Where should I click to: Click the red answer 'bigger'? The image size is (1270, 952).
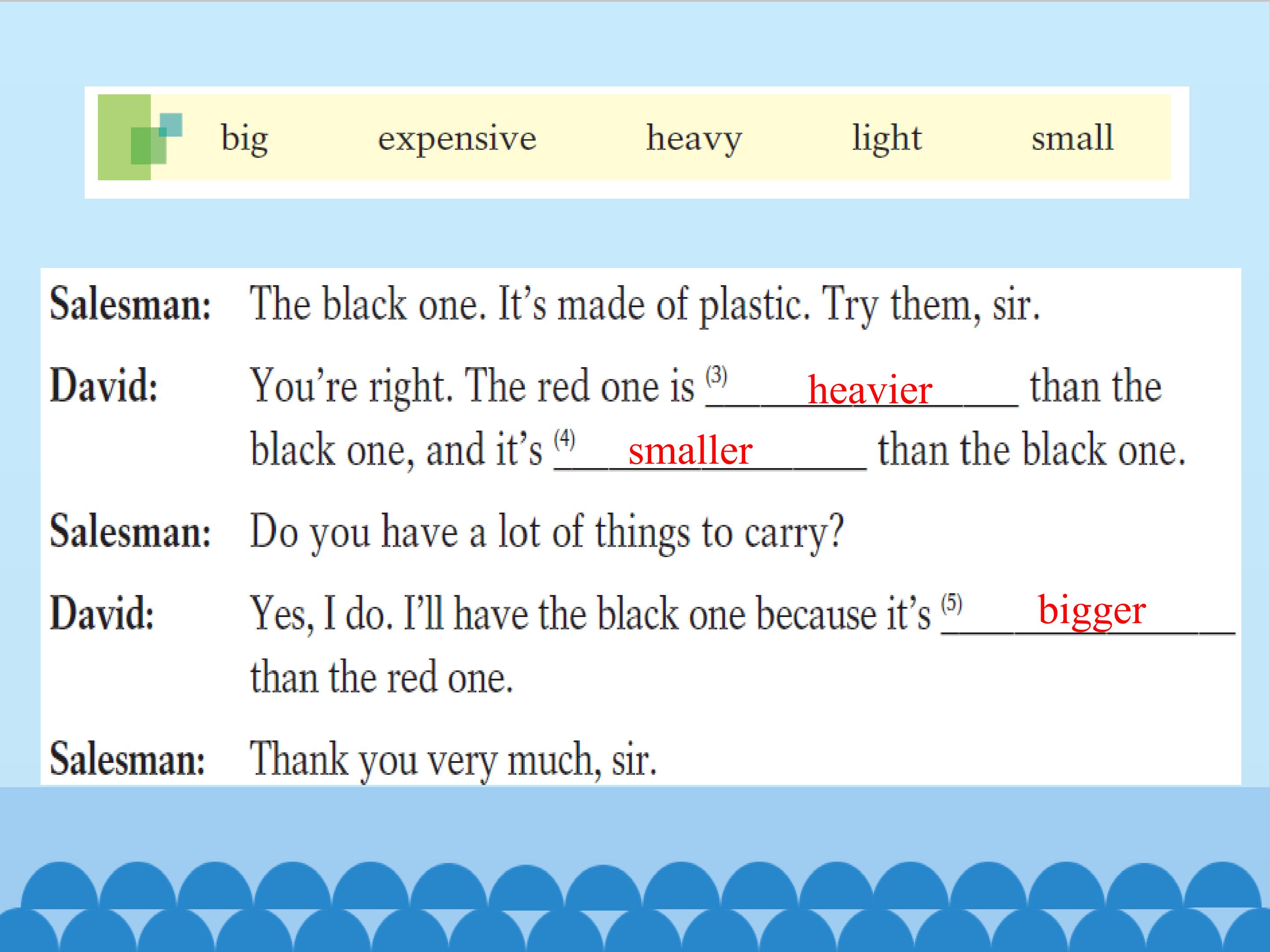tap(1091, 610)
